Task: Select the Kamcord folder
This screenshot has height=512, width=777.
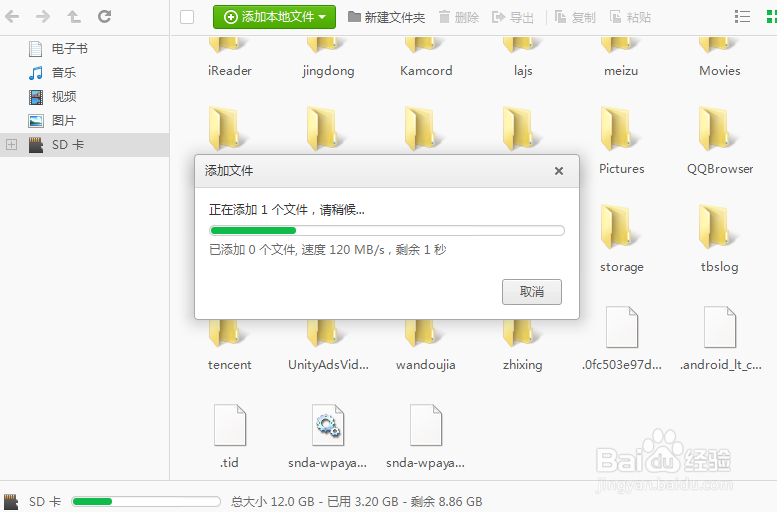Action: (x=426, y=58)
